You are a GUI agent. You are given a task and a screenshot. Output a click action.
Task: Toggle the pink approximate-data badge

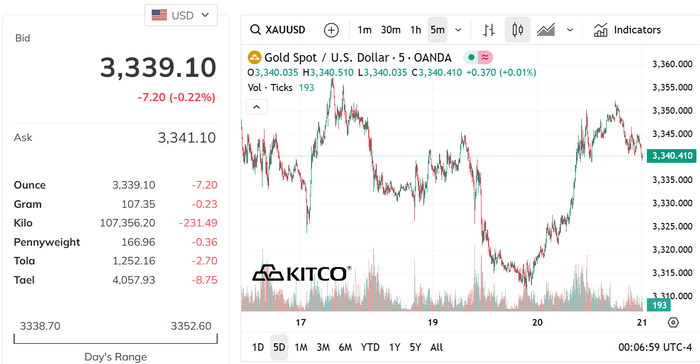point(485,57)
